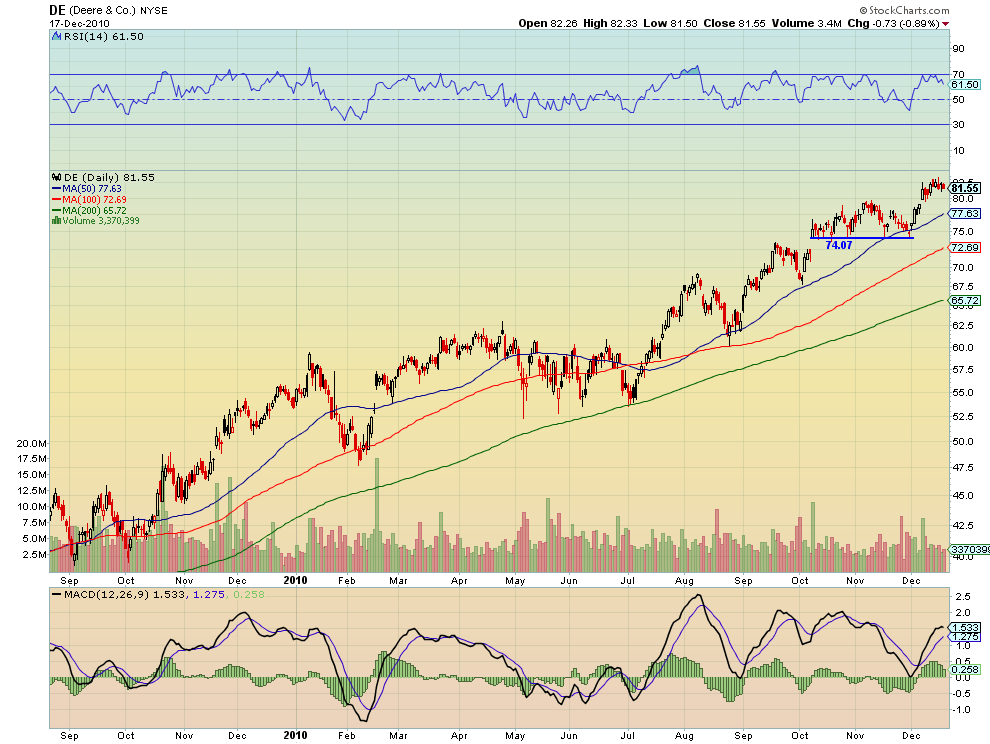
Task: Click the Volume 3.4M header value
Action: pos(806,23)
